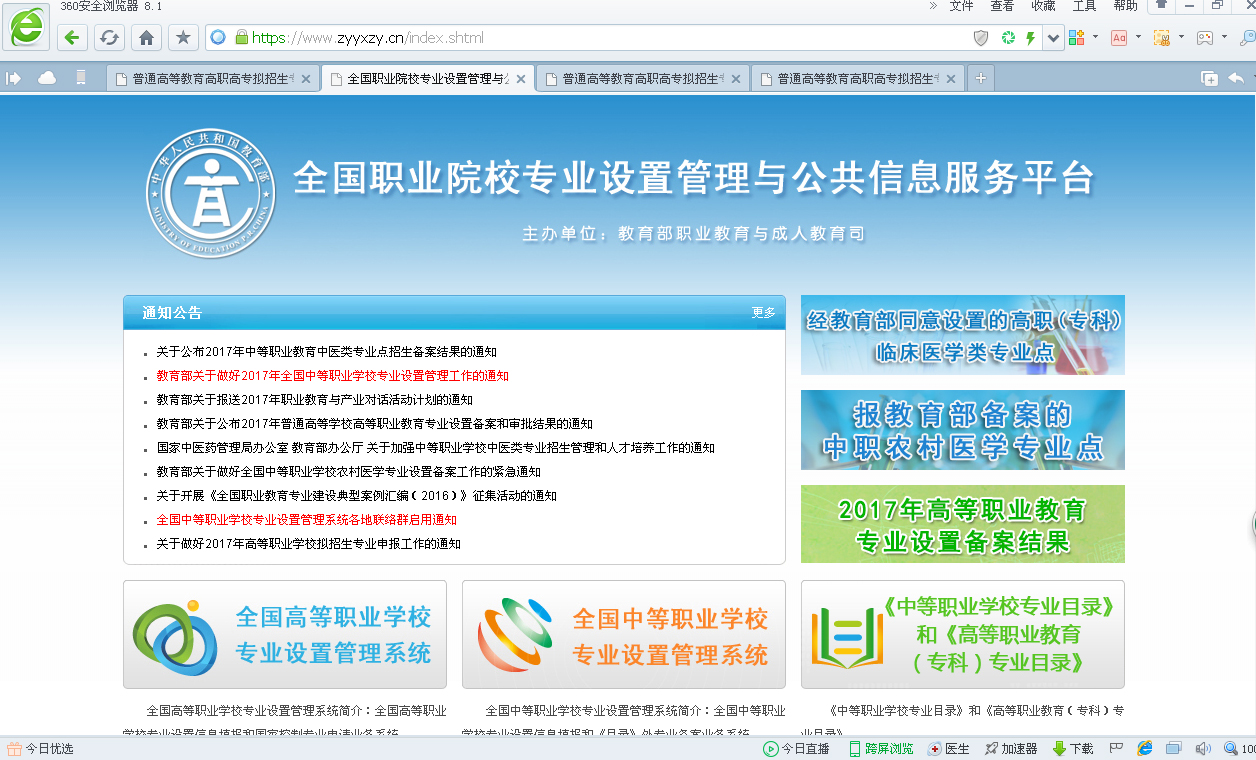Click 今日直播 play icon in status bar
Screen dimensions: 1256x760
(771, 748)
